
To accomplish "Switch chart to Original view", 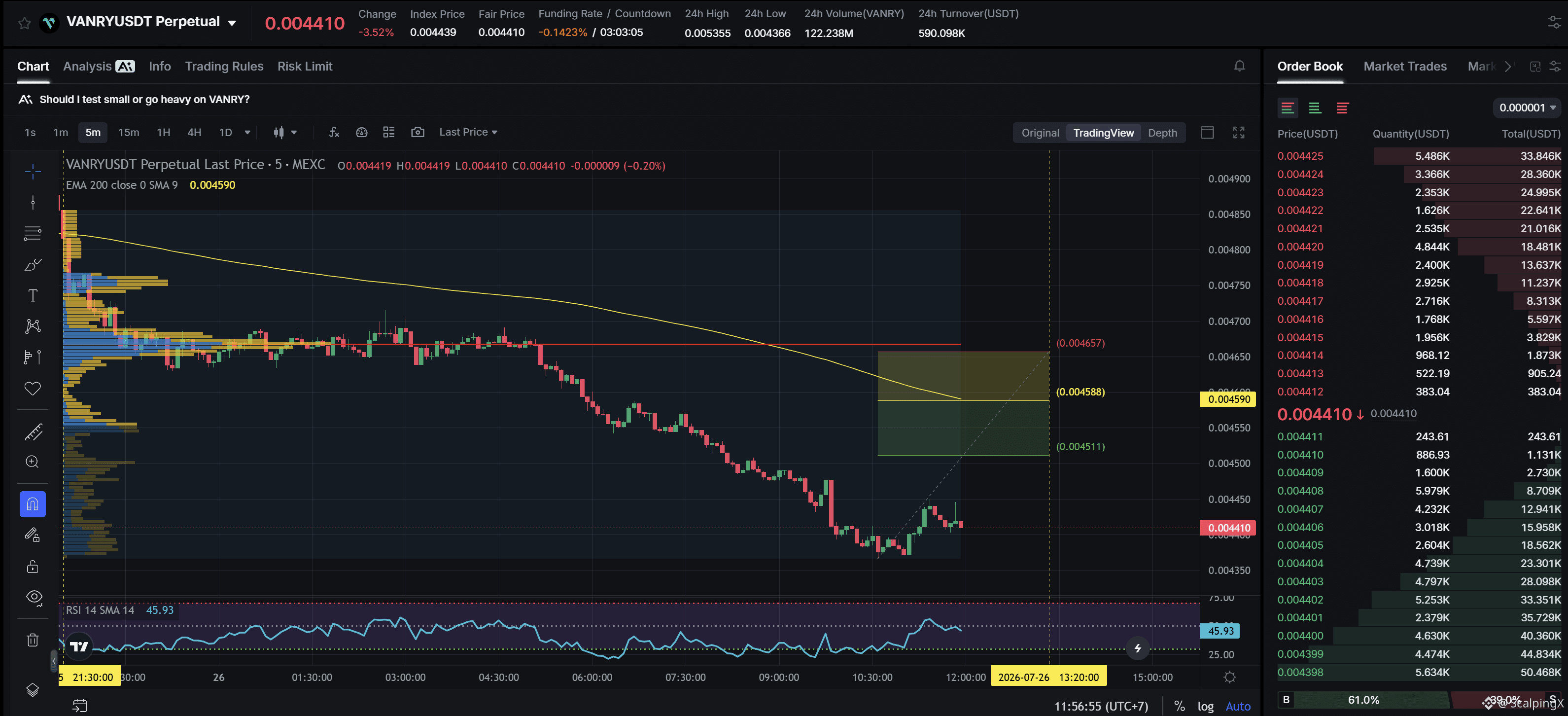I will (1040, 133).
